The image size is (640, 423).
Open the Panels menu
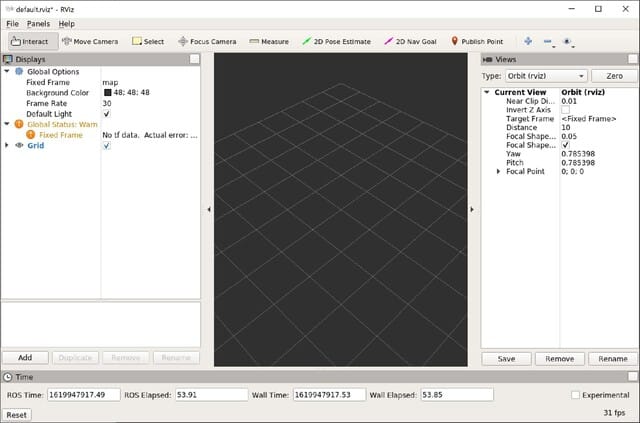point(38,23)
